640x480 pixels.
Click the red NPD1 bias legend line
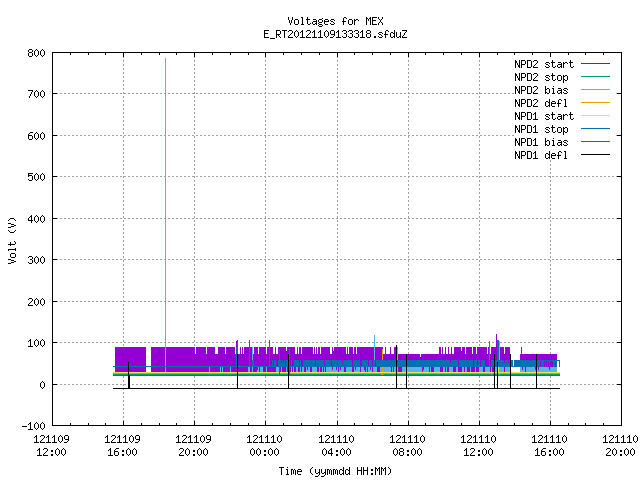pyautogui.click(x=595, y=142)
